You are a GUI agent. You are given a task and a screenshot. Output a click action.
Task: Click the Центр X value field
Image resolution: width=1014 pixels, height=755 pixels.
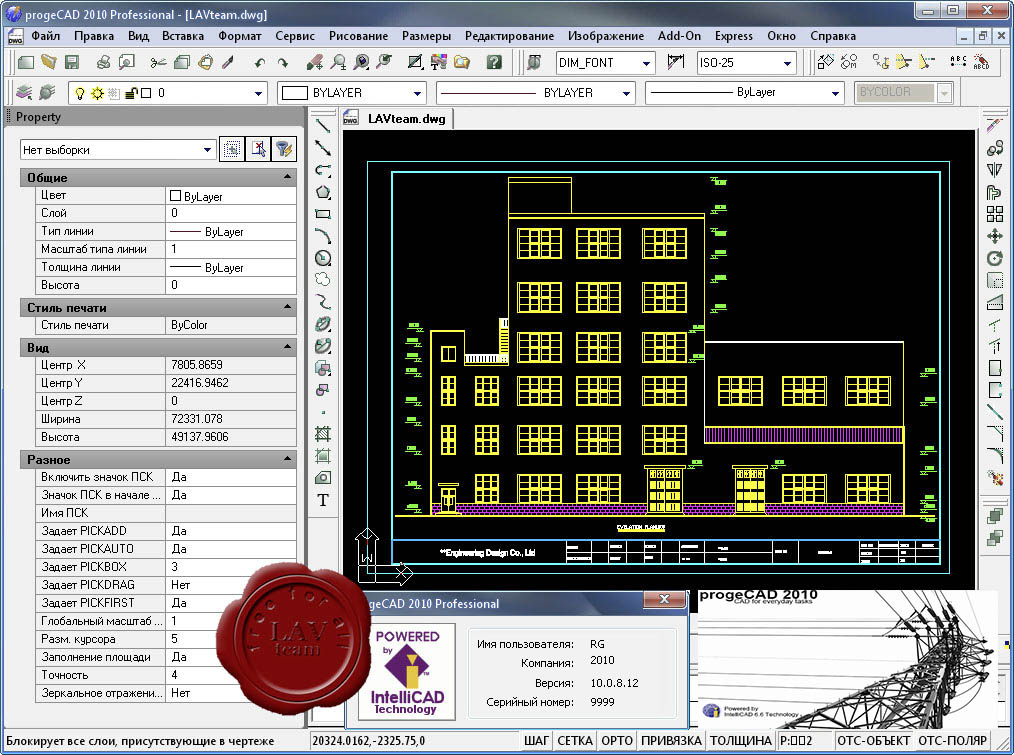pos(231,365)
